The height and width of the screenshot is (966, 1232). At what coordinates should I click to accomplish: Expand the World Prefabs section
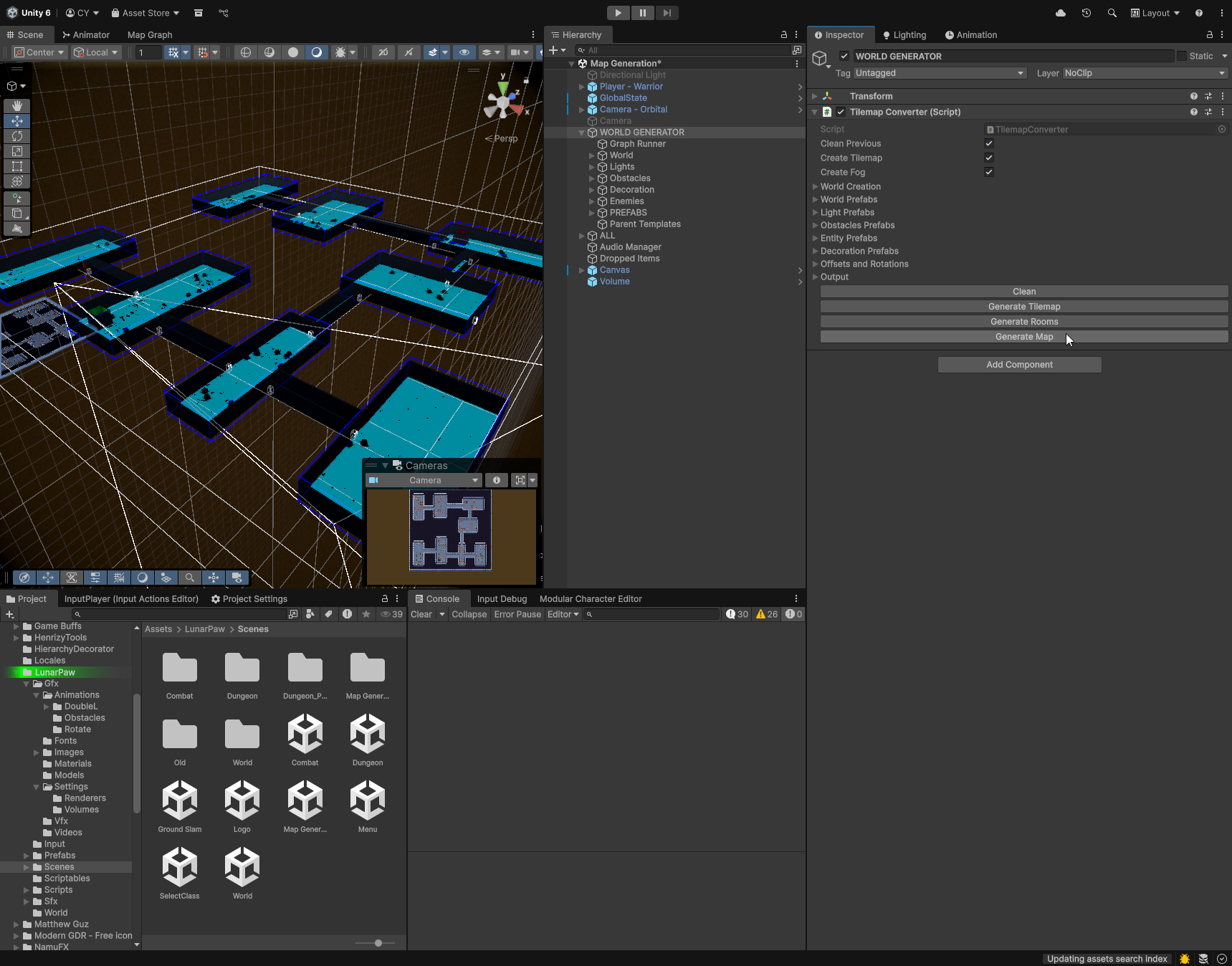click(x=849, y=199)
